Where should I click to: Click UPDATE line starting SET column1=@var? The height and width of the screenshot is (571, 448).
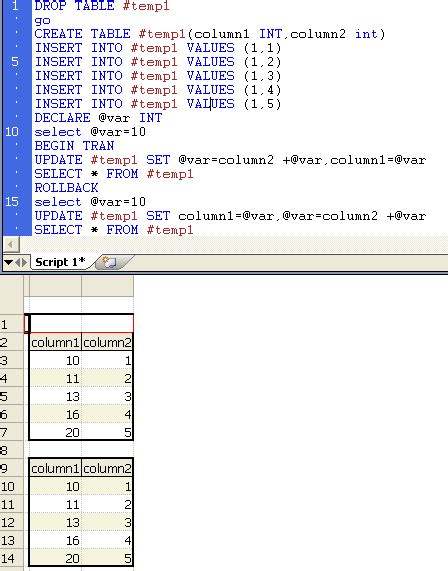[x=230, y=216]
